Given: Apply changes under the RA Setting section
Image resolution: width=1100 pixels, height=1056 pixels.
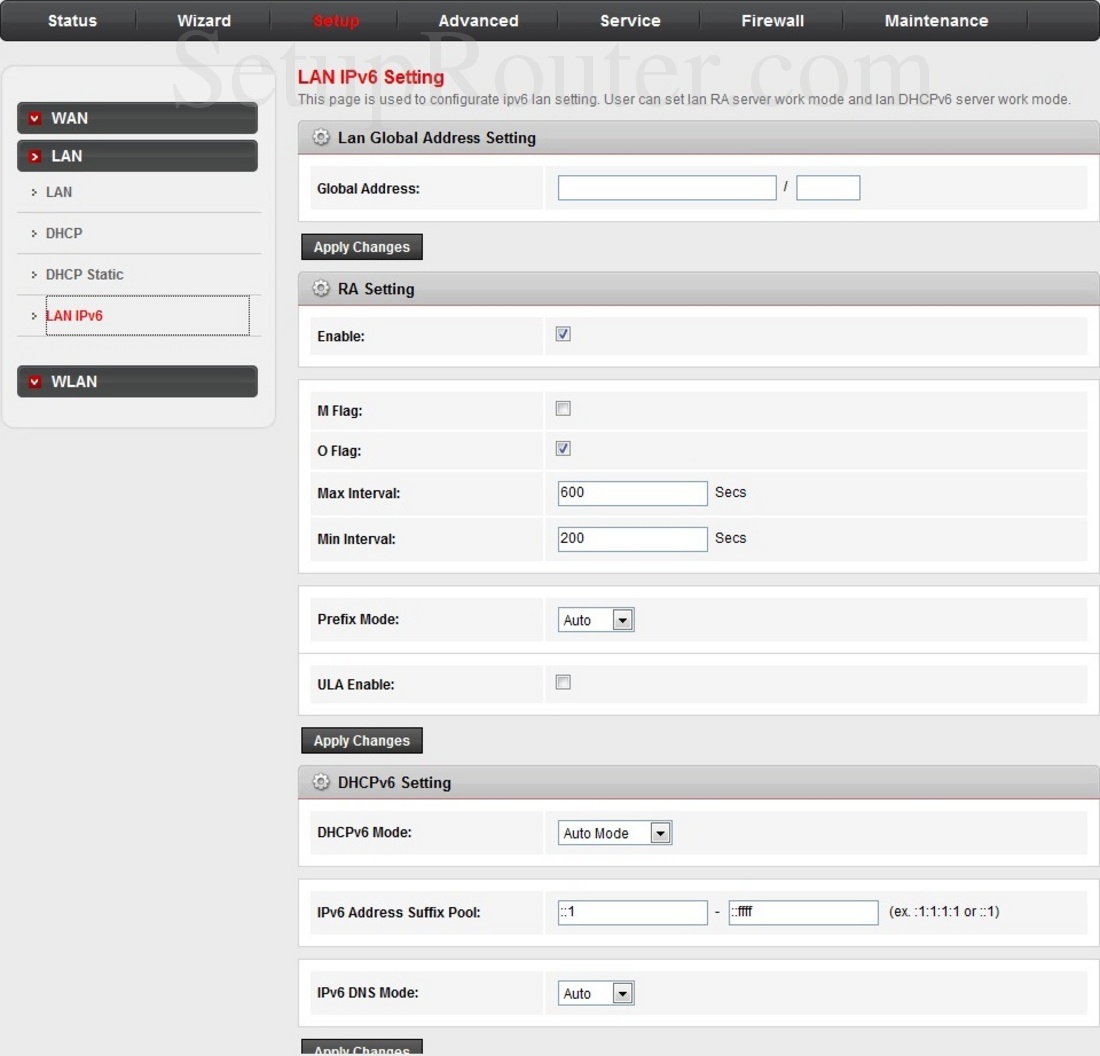Looking at the screenshot, I should 361,740.
